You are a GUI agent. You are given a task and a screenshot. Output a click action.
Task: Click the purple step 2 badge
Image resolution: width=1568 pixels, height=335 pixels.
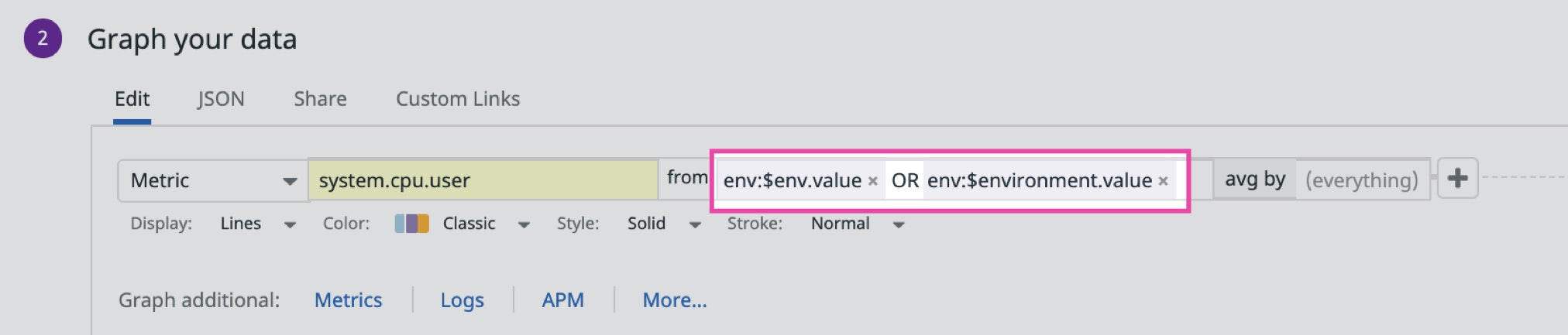pos(43,39)
